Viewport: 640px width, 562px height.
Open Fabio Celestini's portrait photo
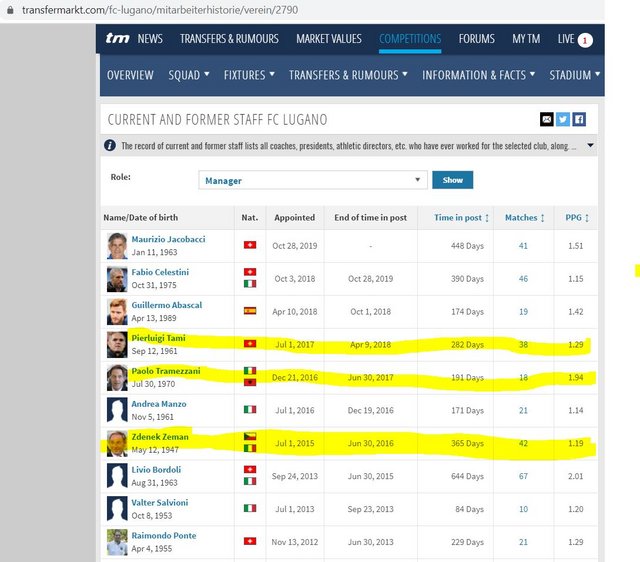pyautogui.click(x=117, y=279)
